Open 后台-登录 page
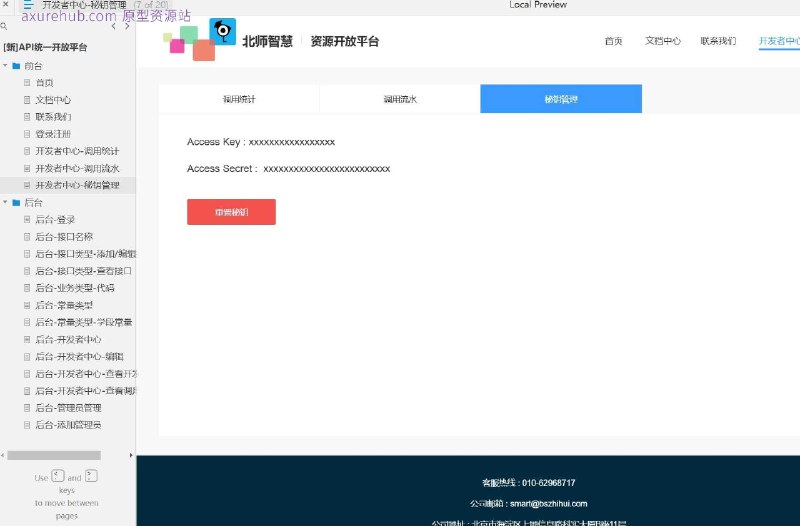This screenshot has height=526, width=800. click(55, 220)
